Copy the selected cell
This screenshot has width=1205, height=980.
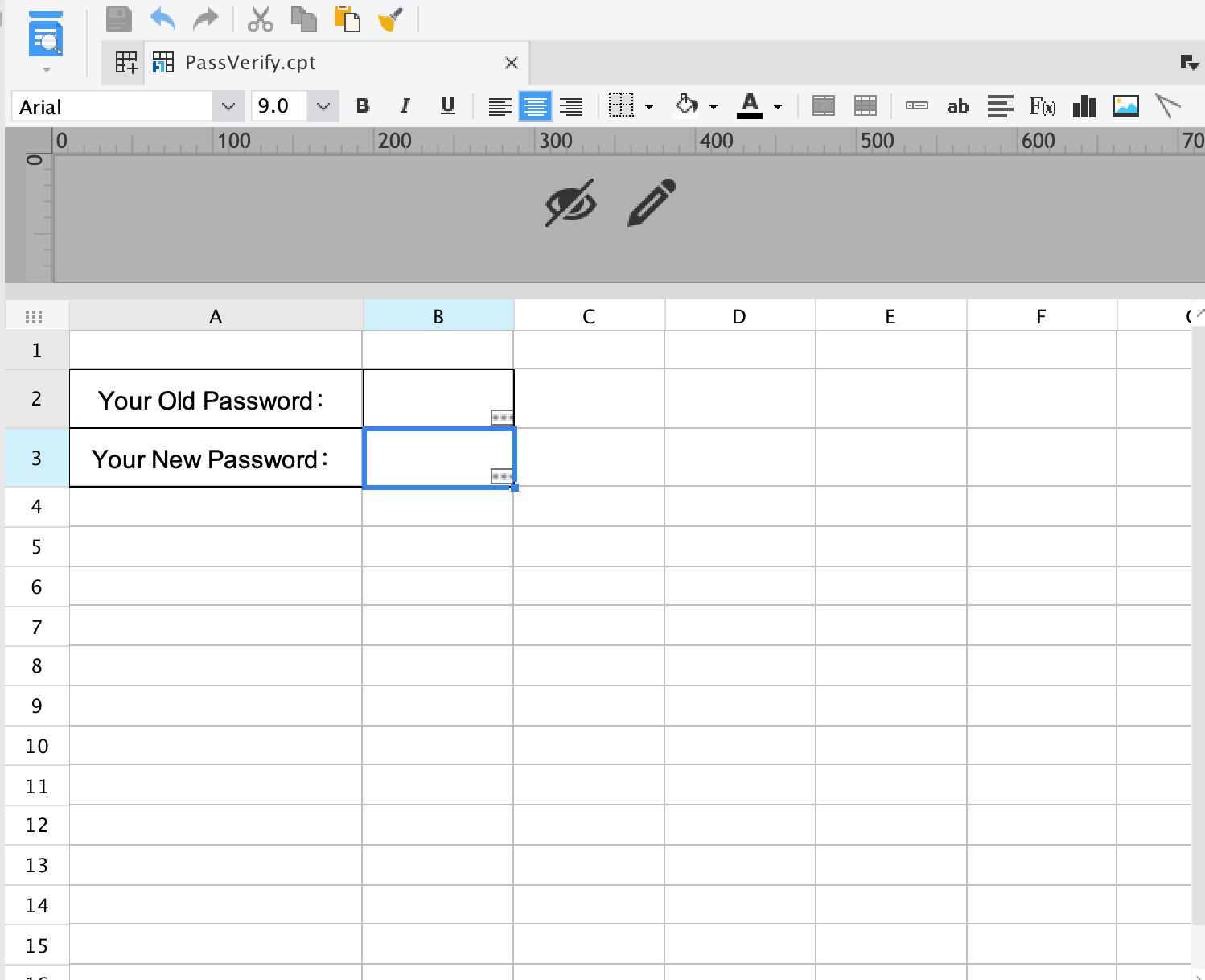[x=303, y=19]
